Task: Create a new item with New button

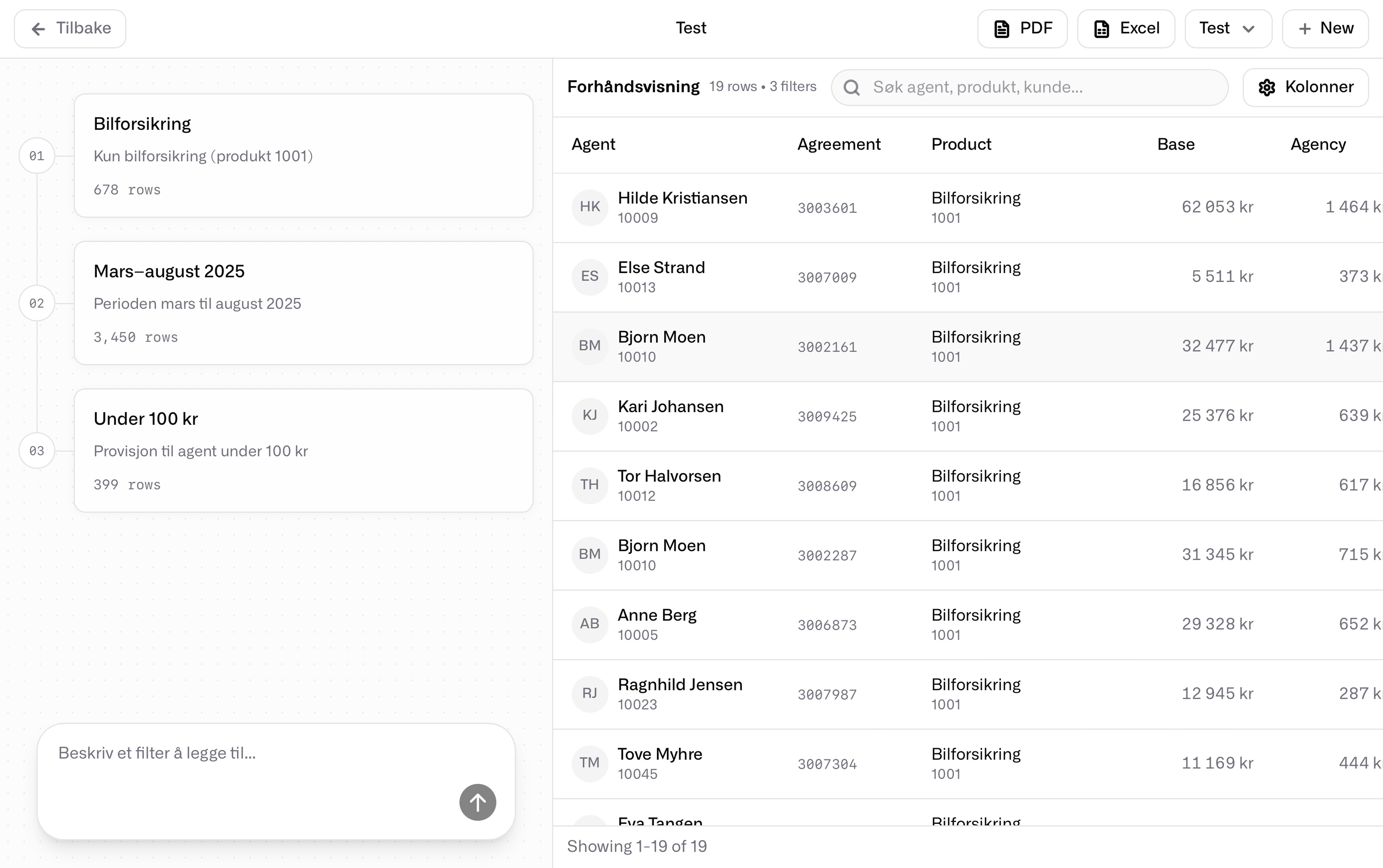Action: pos(1325,29)
